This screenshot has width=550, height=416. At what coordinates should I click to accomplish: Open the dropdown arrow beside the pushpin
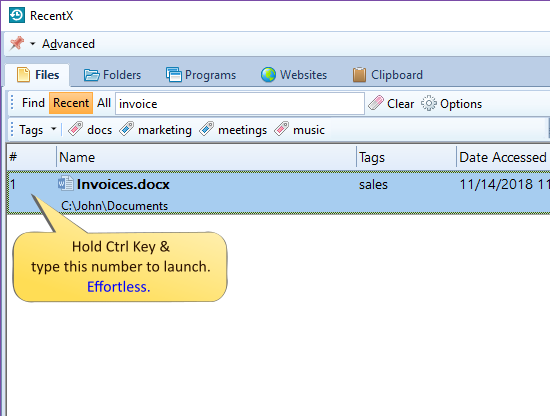click(33, 44)
